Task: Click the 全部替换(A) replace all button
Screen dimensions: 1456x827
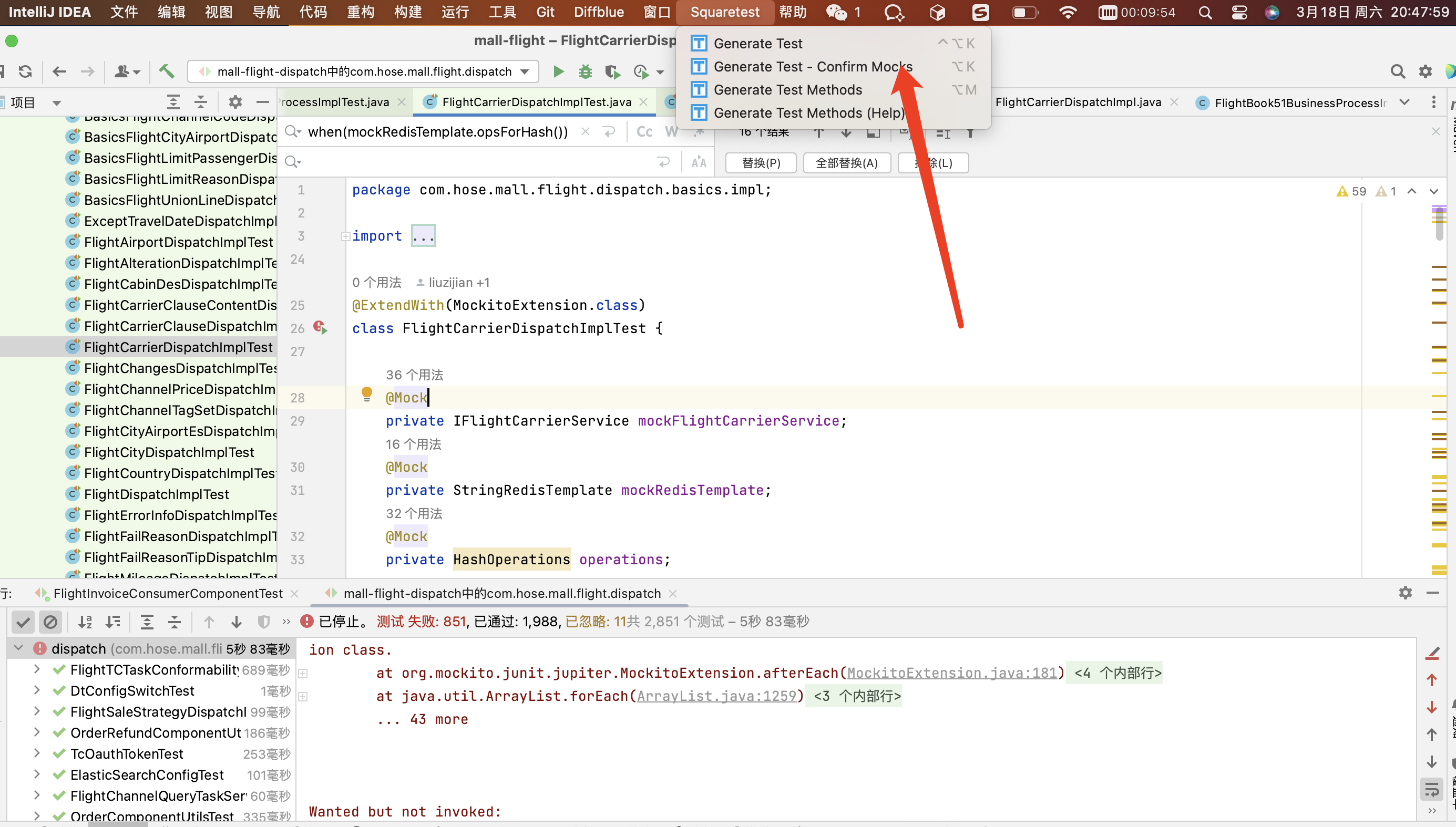Action: pos(846,163)
